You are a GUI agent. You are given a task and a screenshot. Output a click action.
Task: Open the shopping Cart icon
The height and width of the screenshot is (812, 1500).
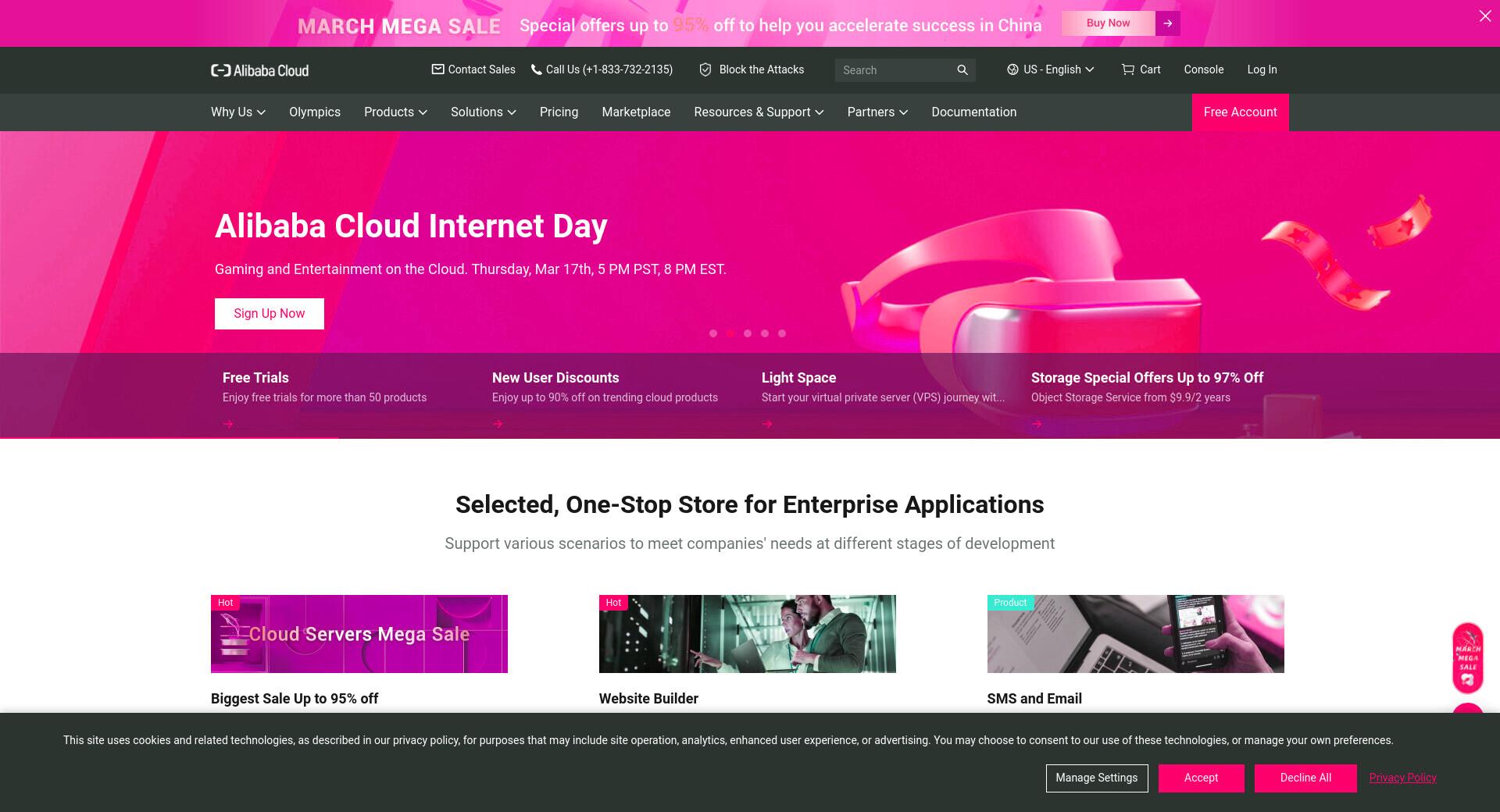tap(1128, 69)
